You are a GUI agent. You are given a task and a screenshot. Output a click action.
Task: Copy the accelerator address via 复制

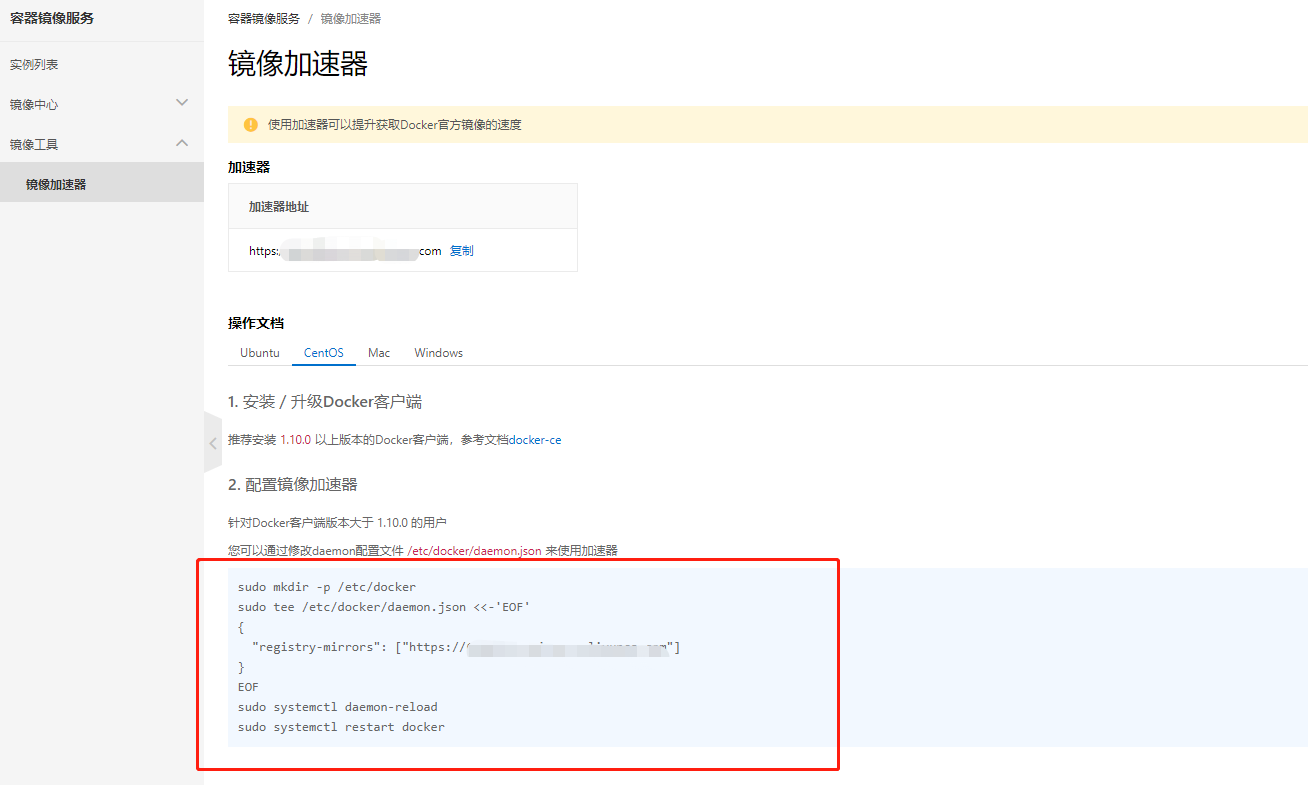[461, 250]
